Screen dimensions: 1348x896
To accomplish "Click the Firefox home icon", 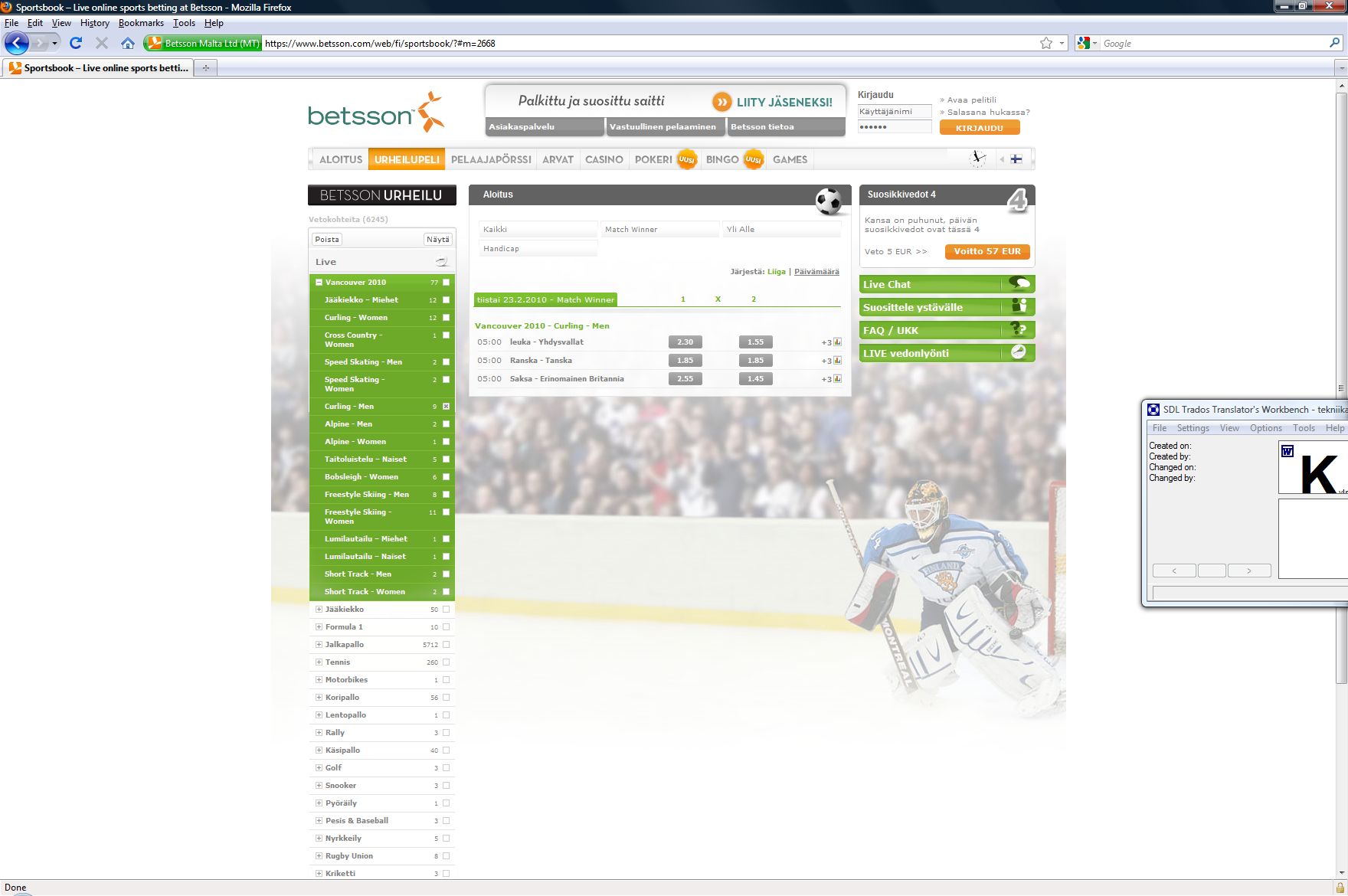I will pyautogui.click(x=128, y=43).
